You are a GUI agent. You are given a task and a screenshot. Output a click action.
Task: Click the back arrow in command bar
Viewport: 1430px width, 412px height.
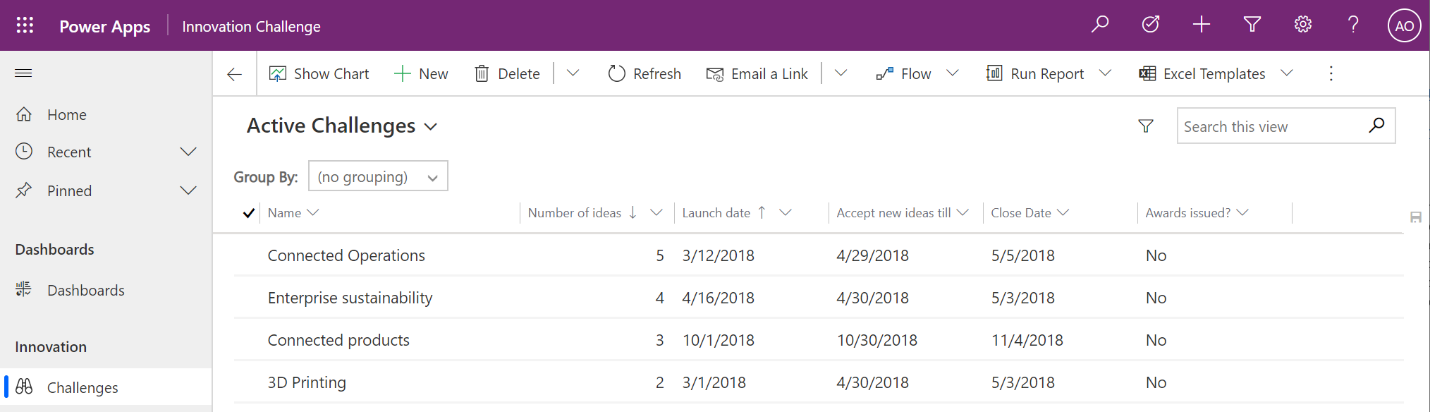point(235,74)
